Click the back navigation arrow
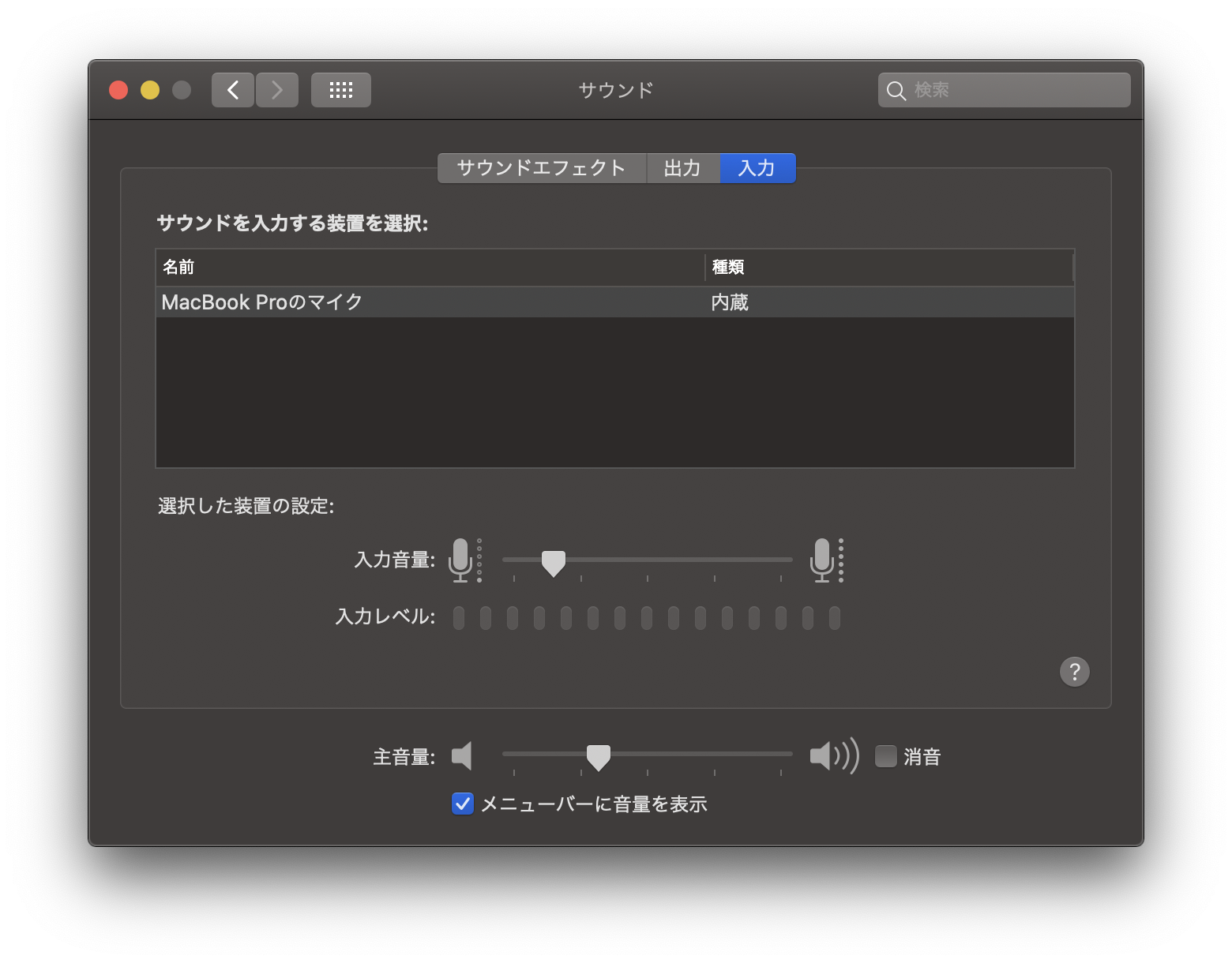 pos(232,89)
